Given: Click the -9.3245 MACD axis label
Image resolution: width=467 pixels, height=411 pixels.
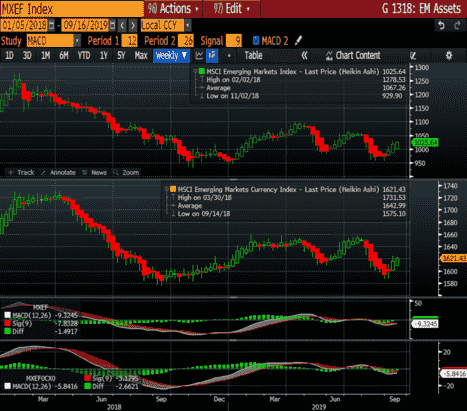Looking at the screenshot, I should click(425, 324).
